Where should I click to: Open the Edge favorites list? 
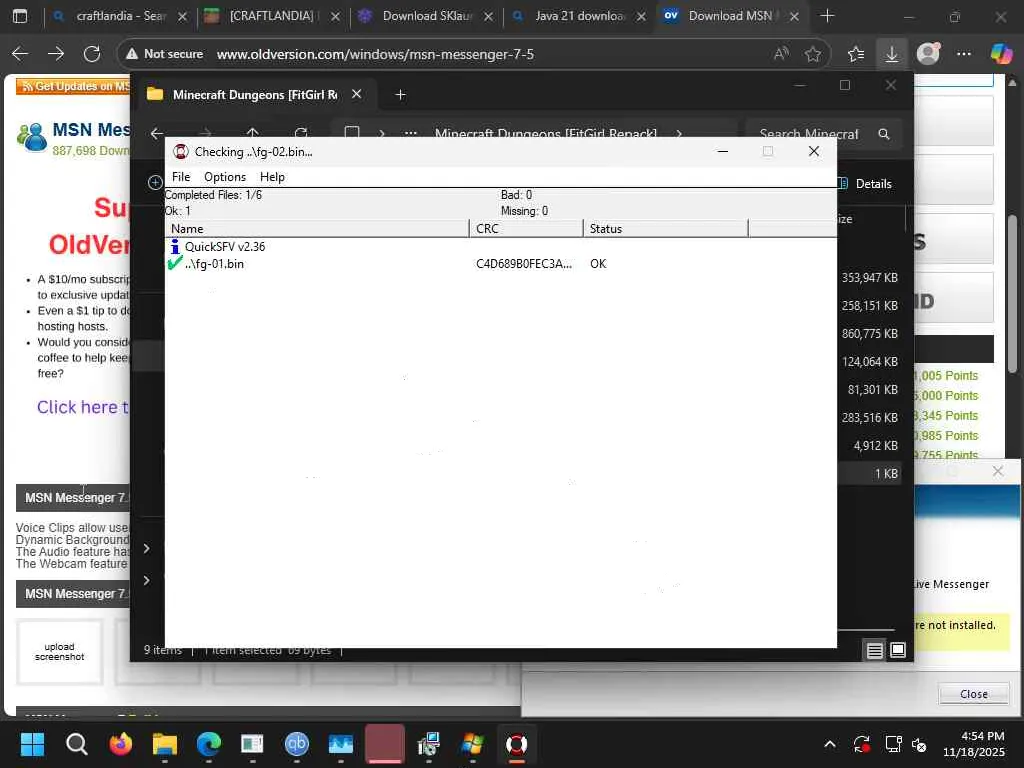(856, 54)
